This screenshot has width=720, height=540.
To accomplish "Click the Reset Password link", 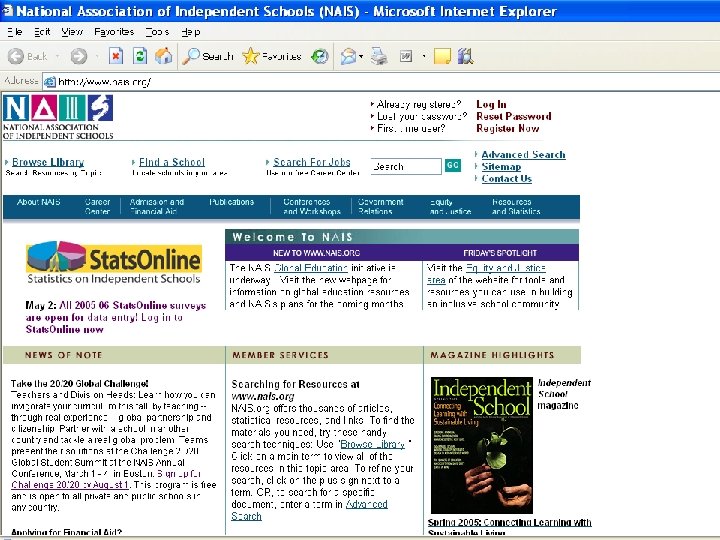I will (x=514, y=116).
